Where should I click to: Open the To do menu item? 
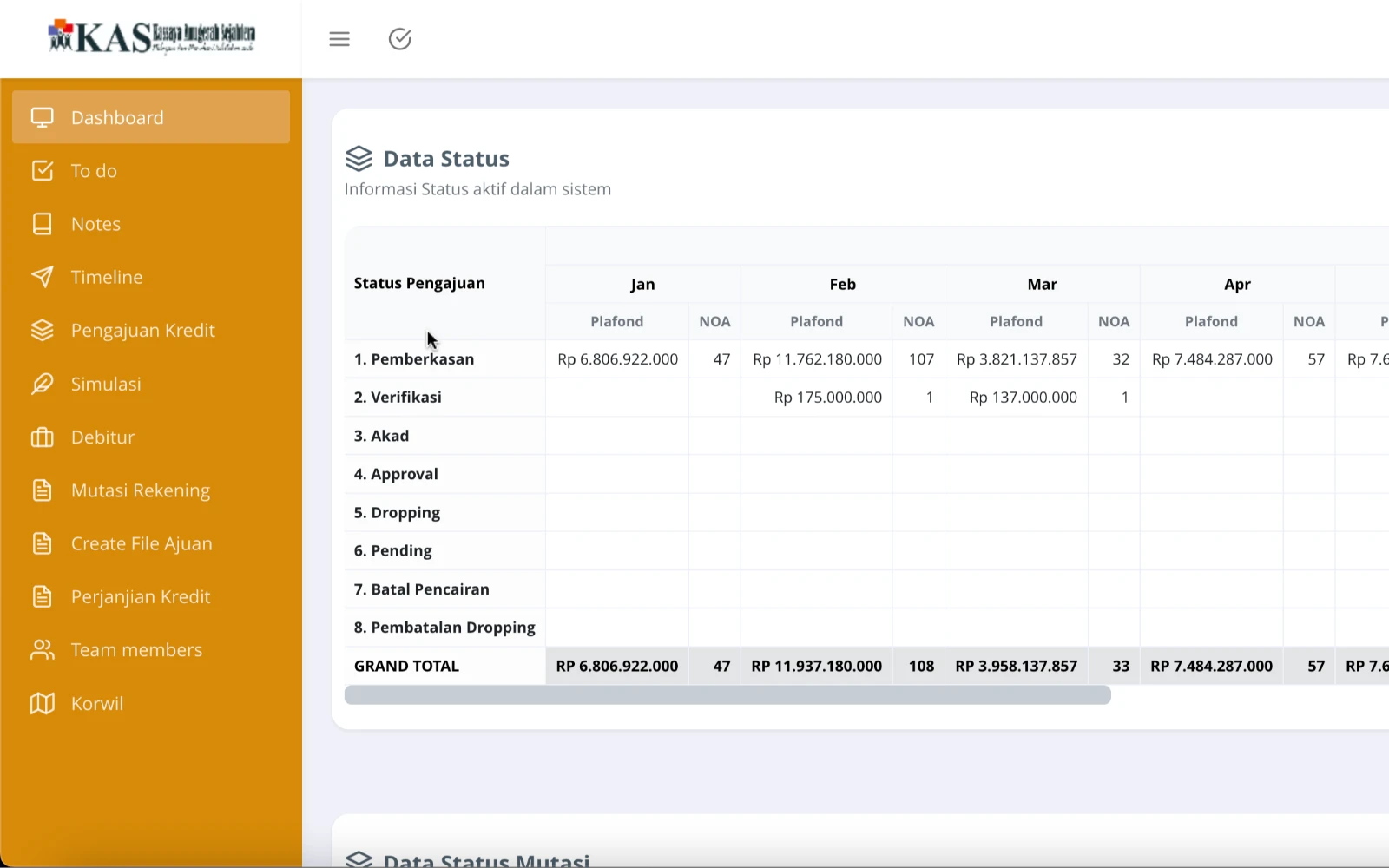pos(151,171)
